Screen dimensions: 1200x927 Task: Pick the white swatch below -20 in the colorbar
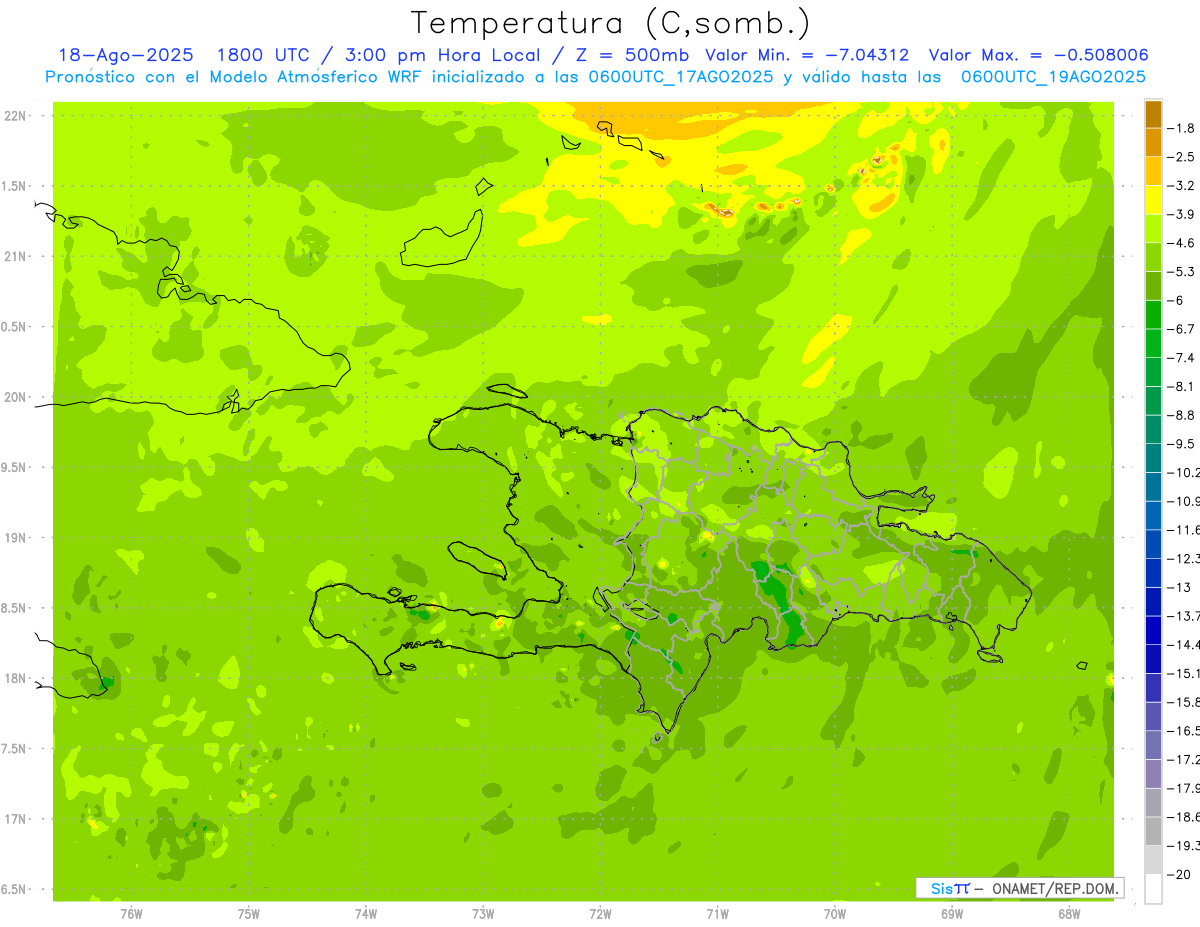click(1153, 889)
